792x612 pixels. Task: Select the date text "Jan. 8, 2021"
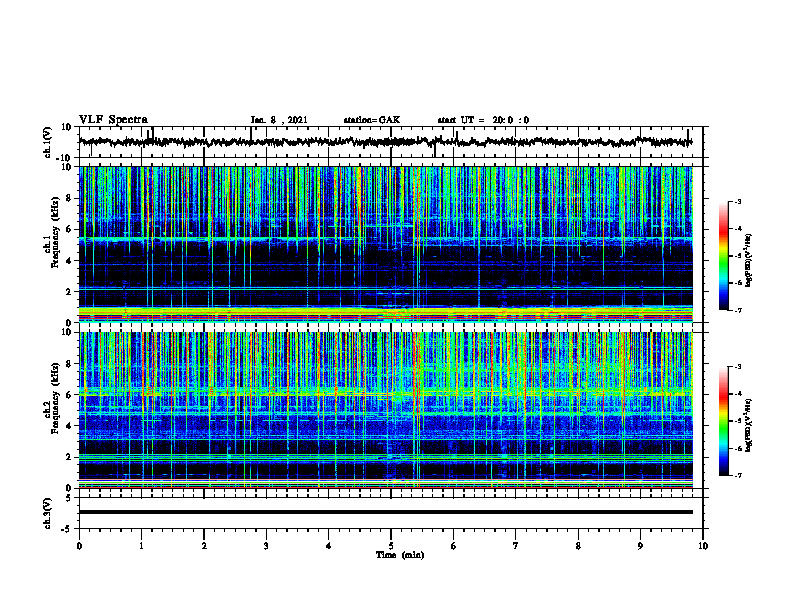tap(279, 120)
